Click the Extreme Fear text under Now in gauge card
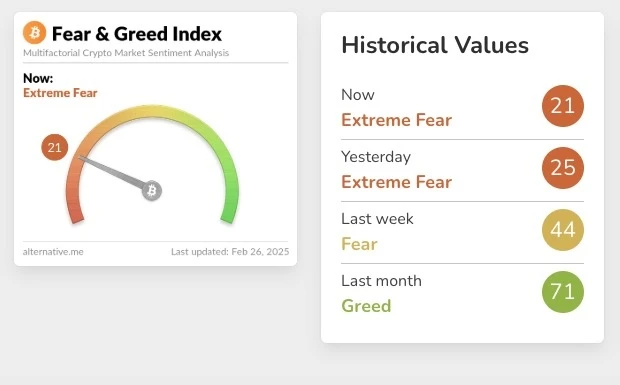 pos(60,93)
